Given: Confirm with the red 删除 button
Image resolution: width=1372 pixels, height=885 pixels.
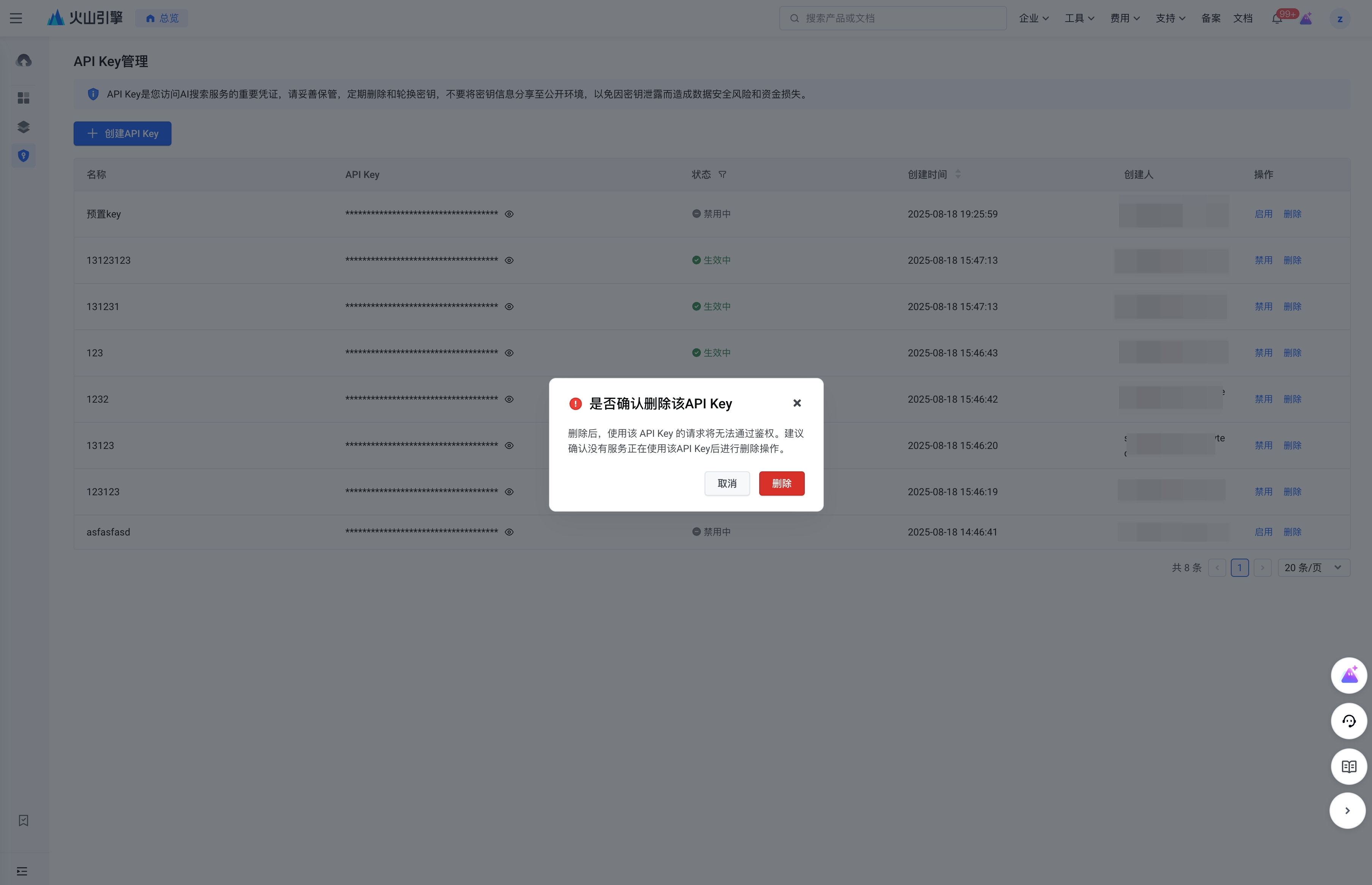Looking at the screenshot, I should point(781,483).
